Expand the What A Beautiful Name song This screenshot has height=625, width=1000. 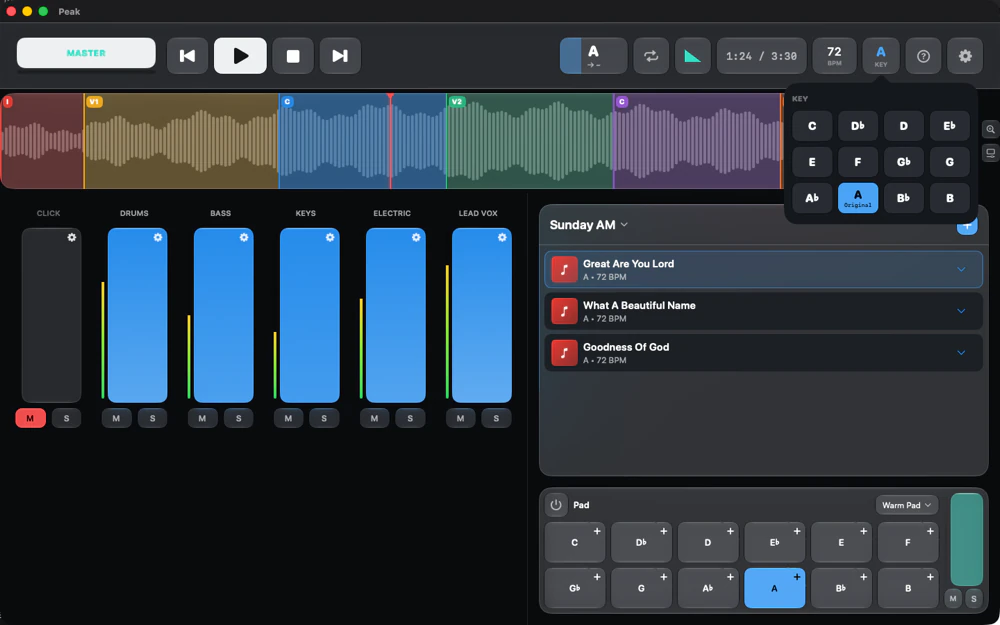pyautogui.click(x=961, y=311)
